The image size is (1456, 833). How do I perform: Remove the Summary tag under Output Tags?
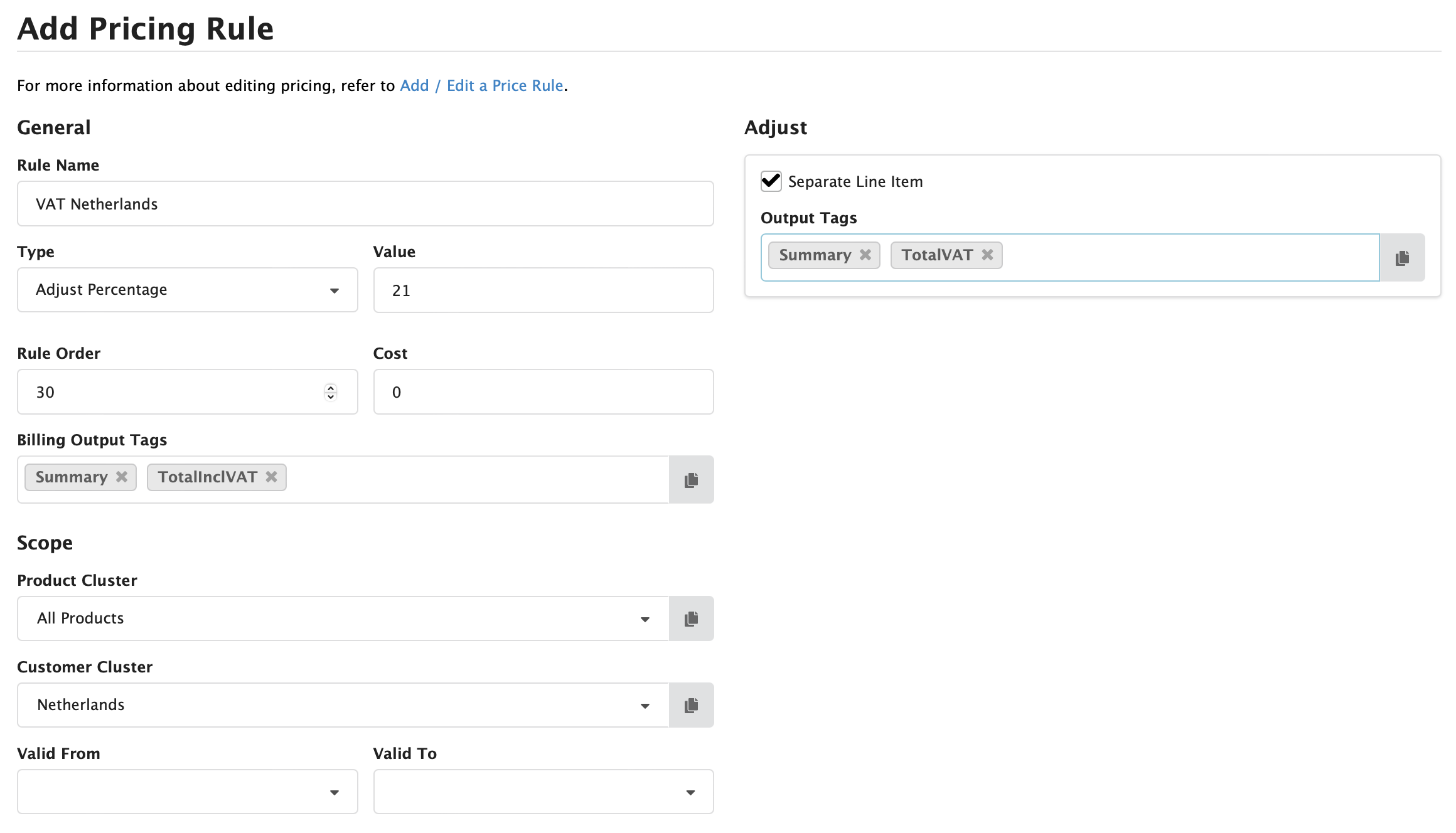pyautogui.click(x=865, y=255)
